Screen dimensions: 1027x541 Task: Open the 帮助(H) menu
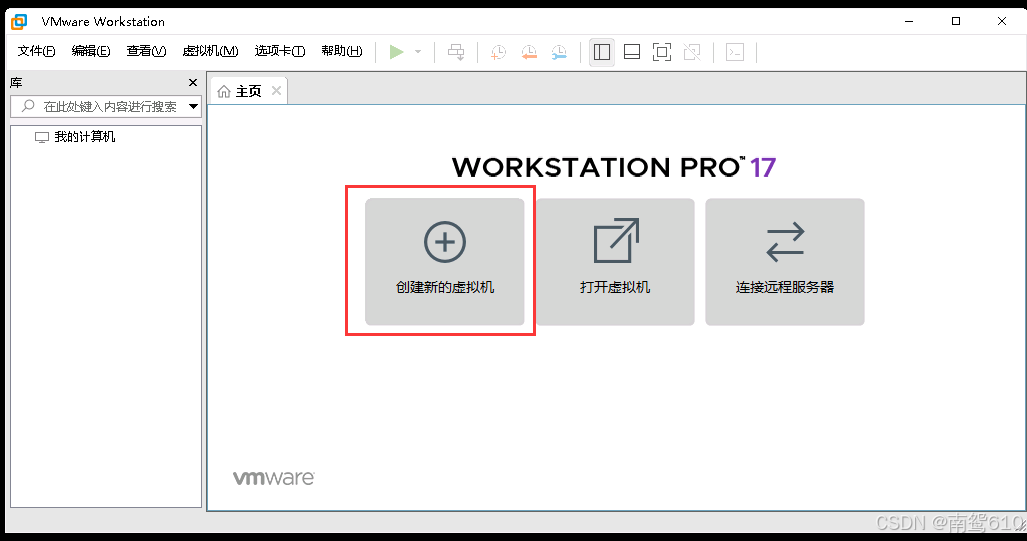click(x=342, y=51)
